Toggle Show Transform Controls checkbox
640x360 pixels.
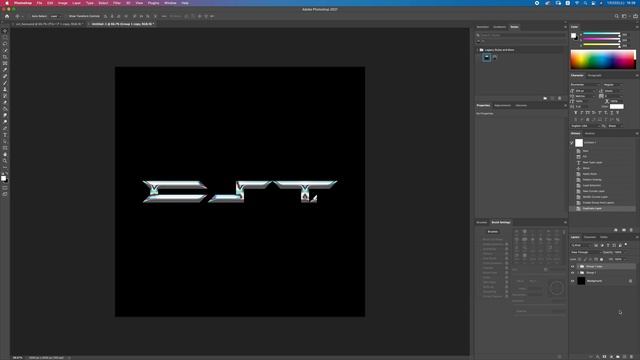click(x=67, y=16)
